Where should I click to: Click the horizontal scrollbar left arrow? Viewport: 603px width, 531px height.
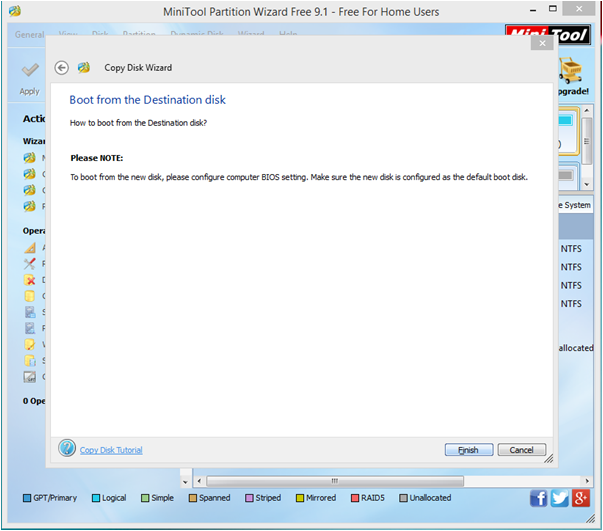click(x=199, y=481)
